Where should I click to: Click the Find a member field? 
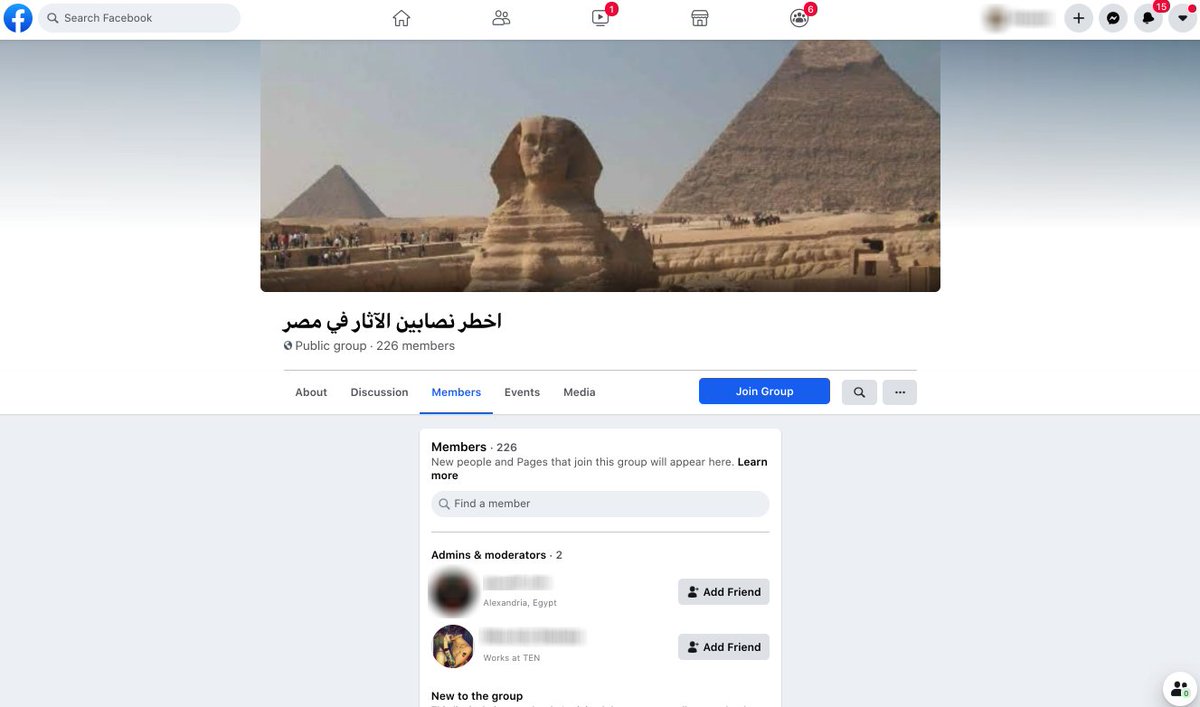point(600,504)
